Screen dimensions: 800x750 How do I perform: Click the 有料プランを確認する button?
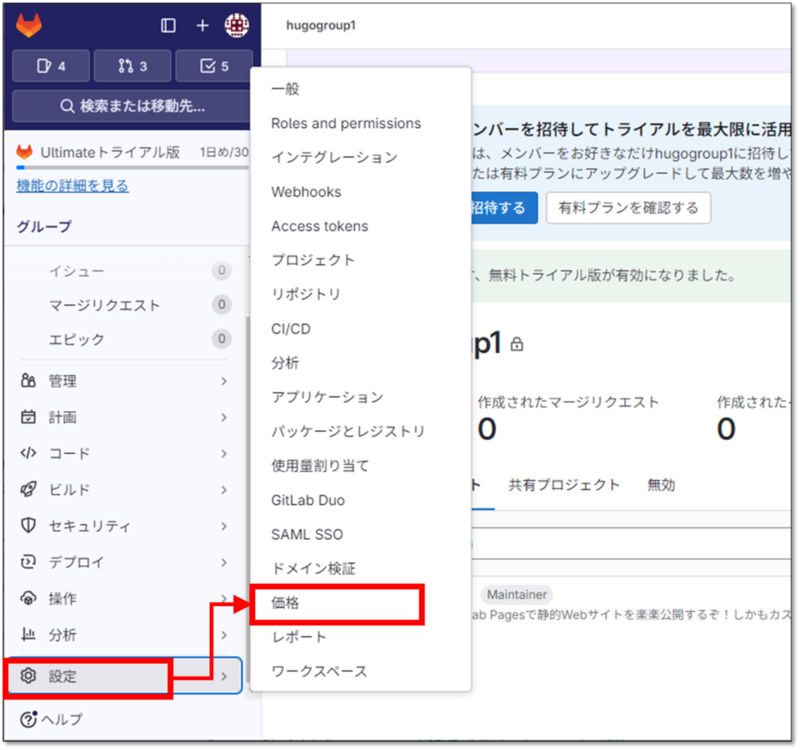(628, 208)
